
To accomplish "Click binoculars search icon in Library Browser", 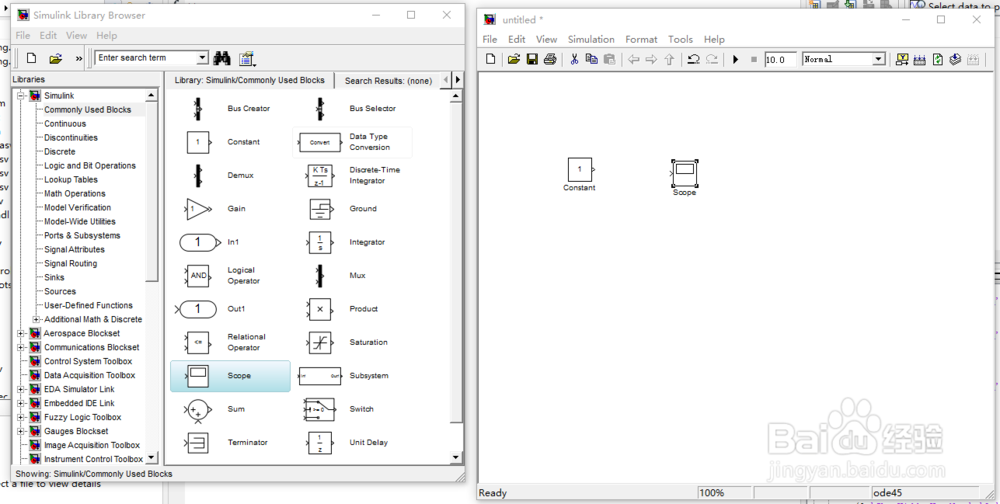I will (221, 58).
